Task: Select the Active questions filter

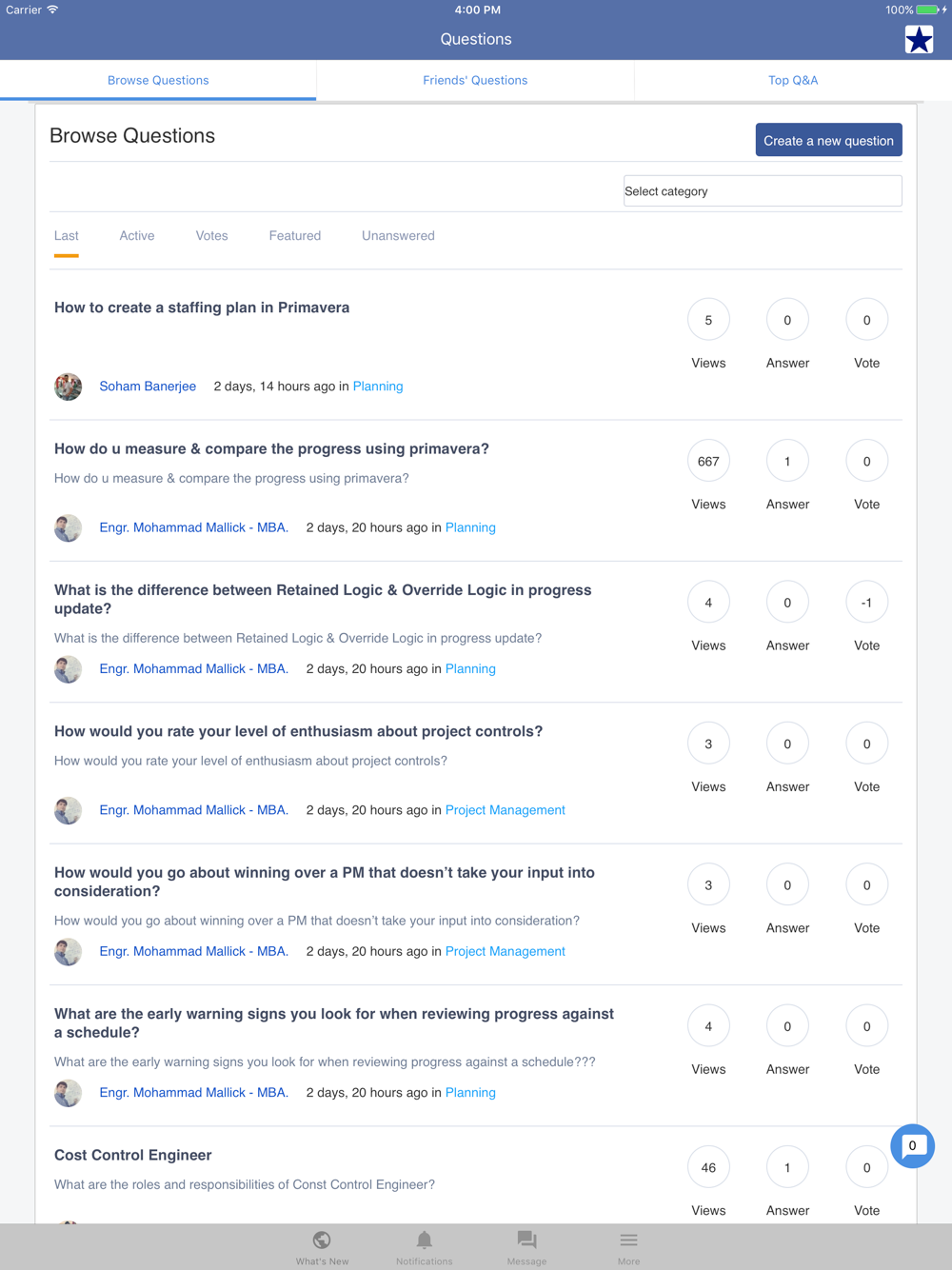Action: [137, 236]
